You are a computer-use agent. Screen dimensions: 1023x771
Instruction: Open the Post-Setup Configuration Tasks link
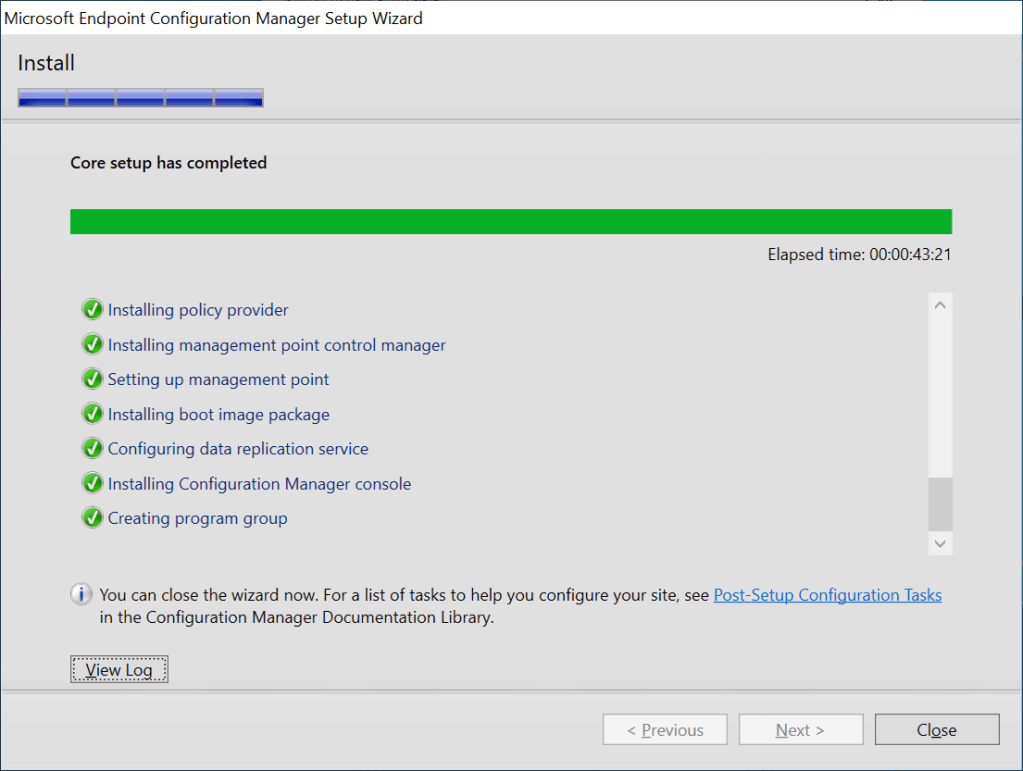[827, 595]
